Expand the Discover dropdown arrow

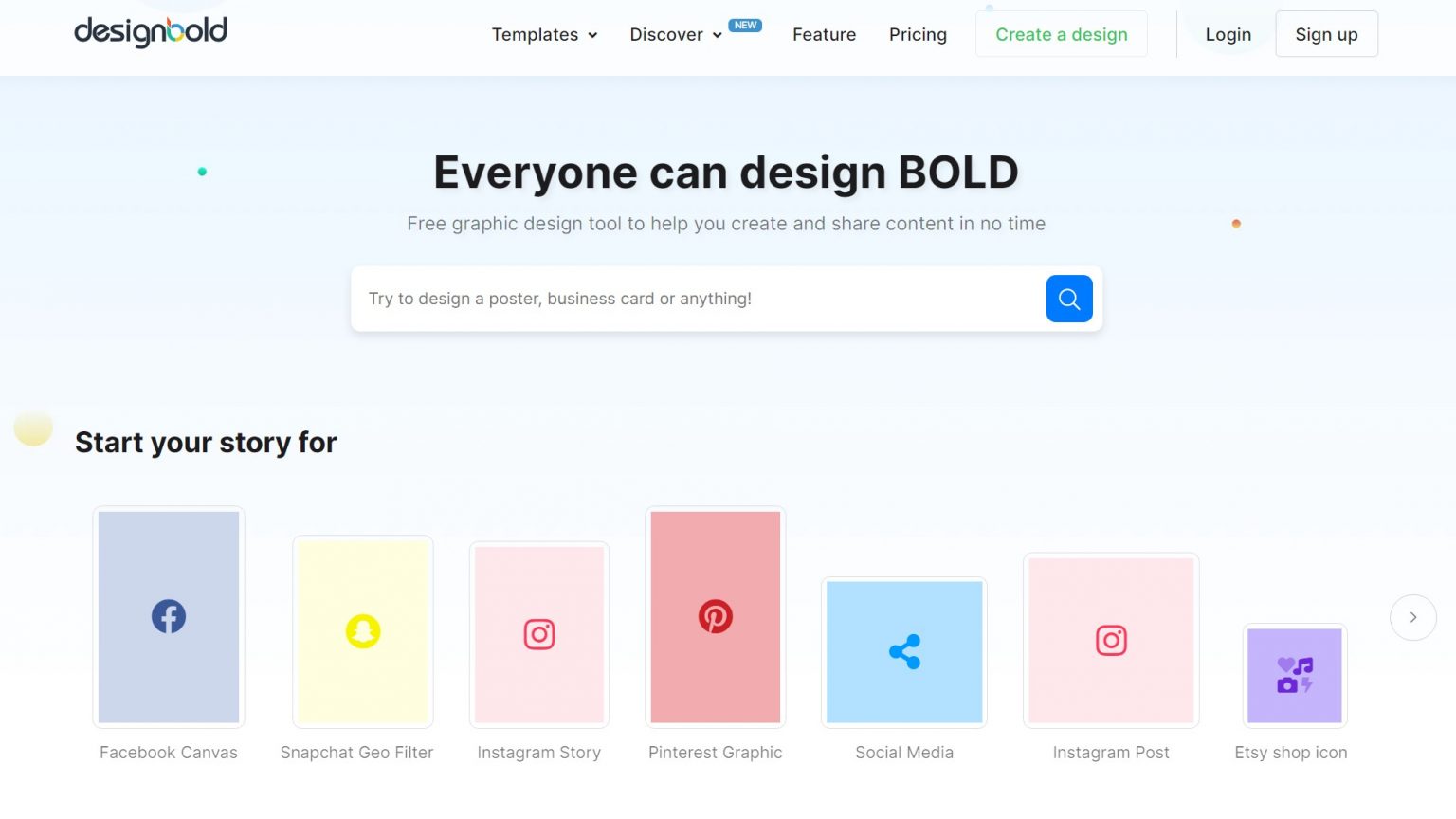[x=718, y=35]
